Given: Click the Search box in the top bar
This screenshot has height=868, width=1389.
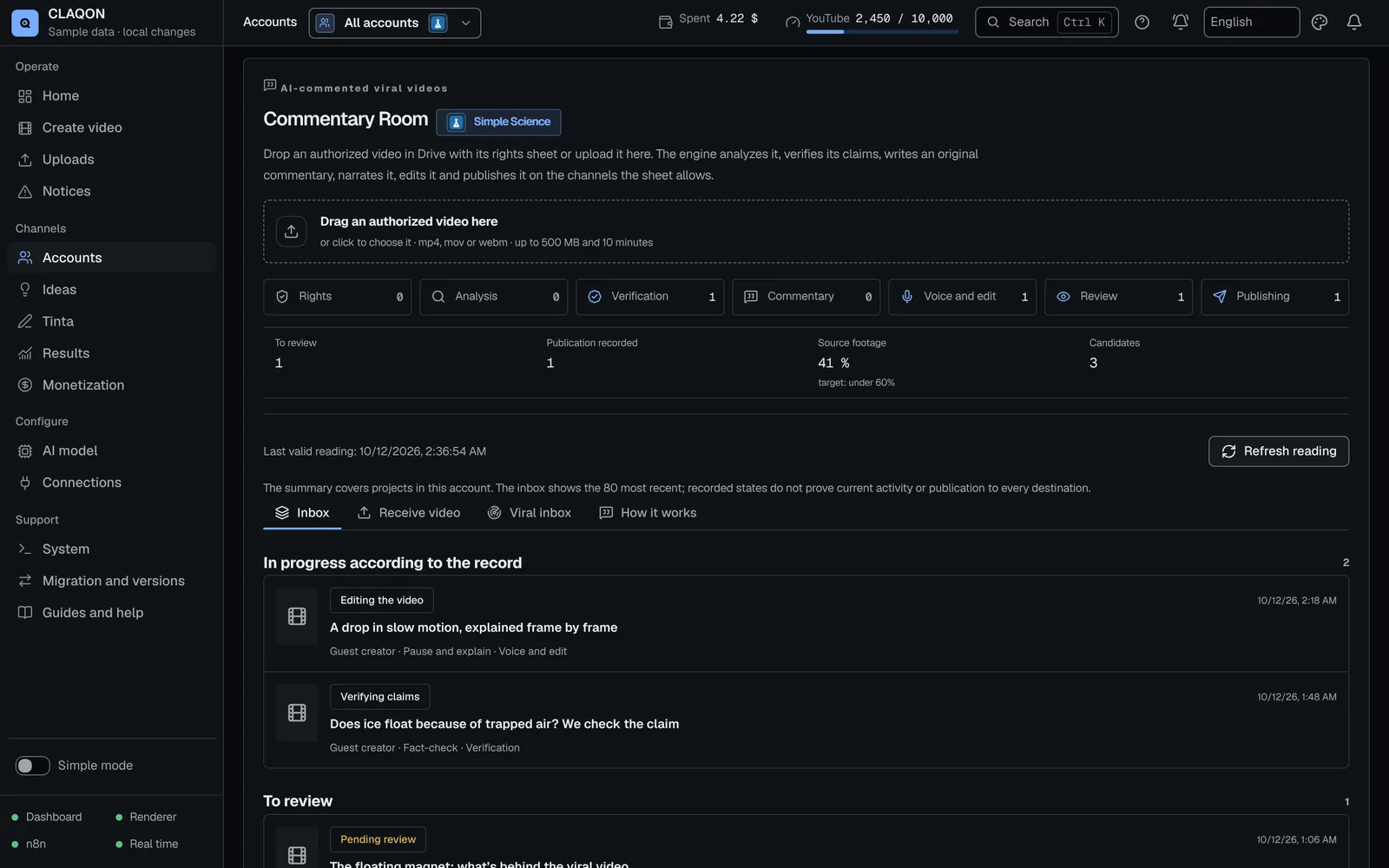Looking at the screenshot, I should 1047,23.
